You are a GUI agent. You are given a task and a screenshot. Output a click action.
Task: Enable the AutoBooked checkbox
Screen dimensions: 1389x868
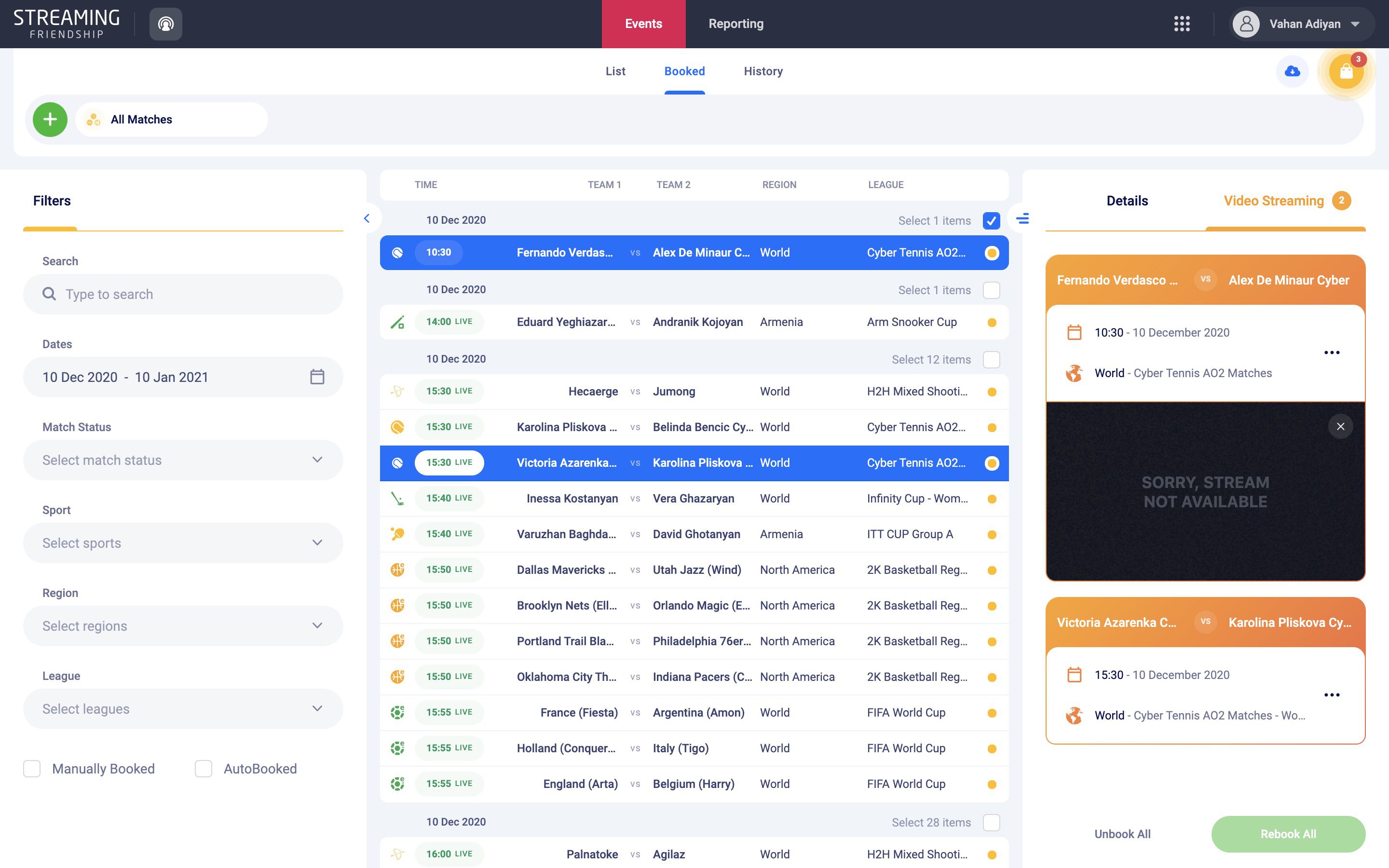(x=203, y=769)
